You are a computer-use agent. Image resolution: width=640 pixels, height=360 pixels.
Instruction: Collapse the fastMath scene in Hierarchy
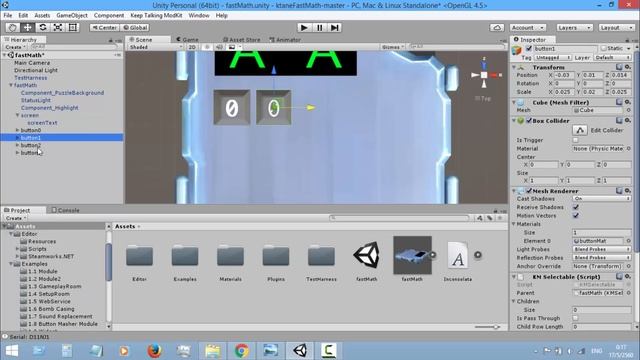point(5,55)
